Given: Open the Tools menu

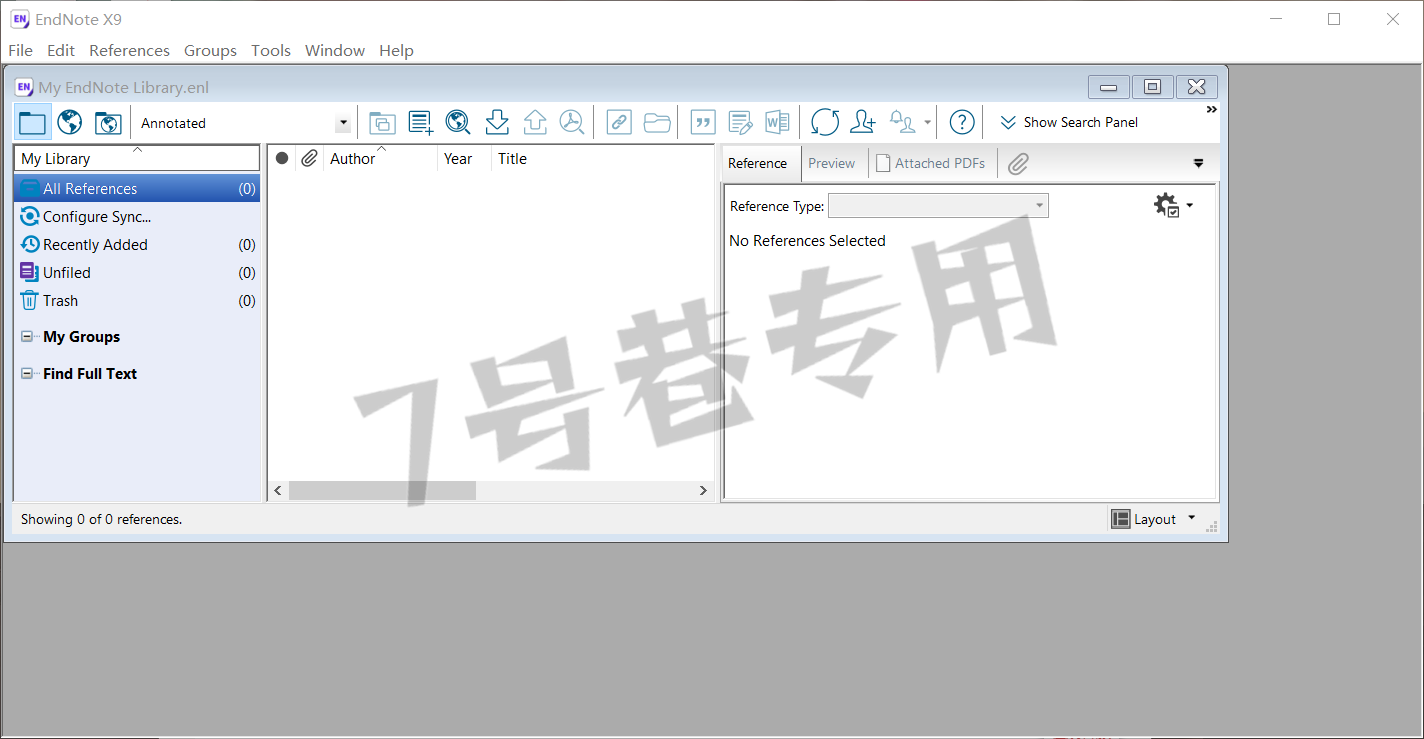Looking at the screenshot, I should tap(271, 50).
